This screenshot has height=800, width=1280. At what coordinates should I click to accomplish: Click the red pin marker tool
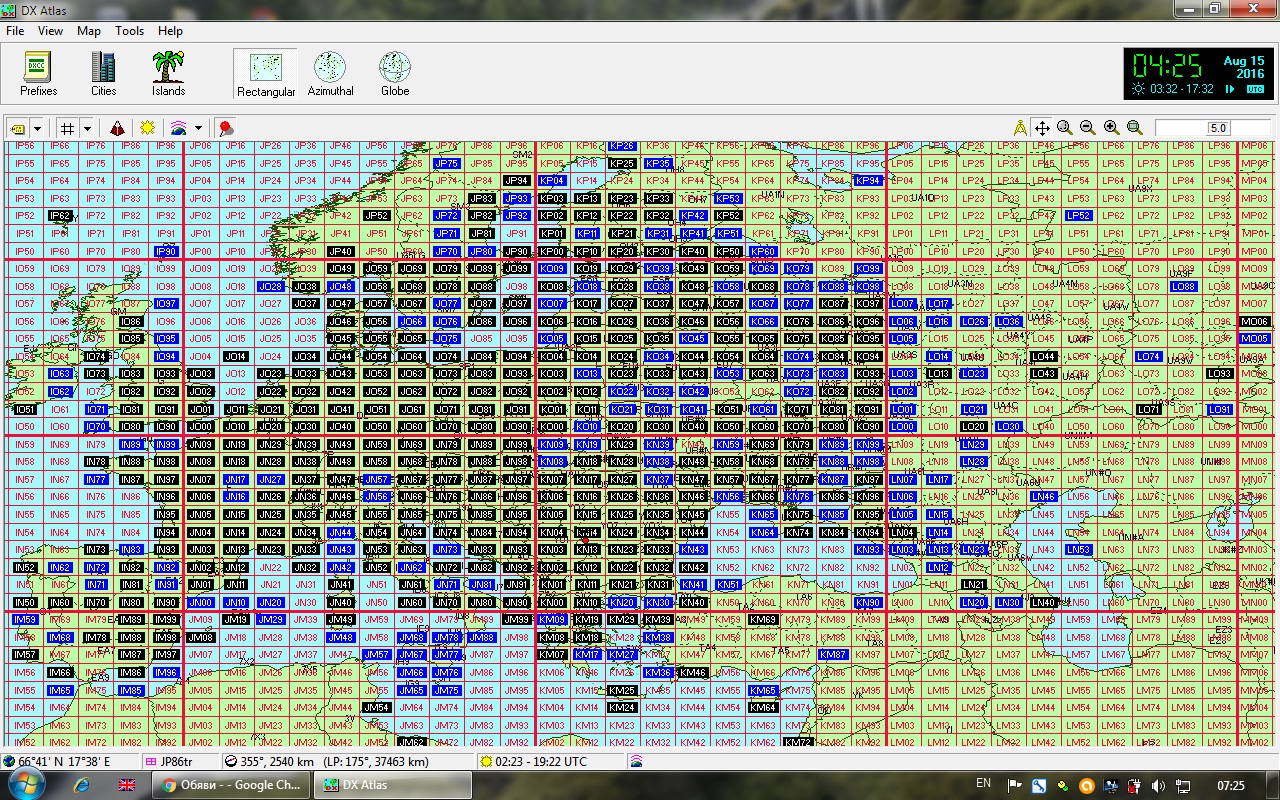tap(225, 128)
